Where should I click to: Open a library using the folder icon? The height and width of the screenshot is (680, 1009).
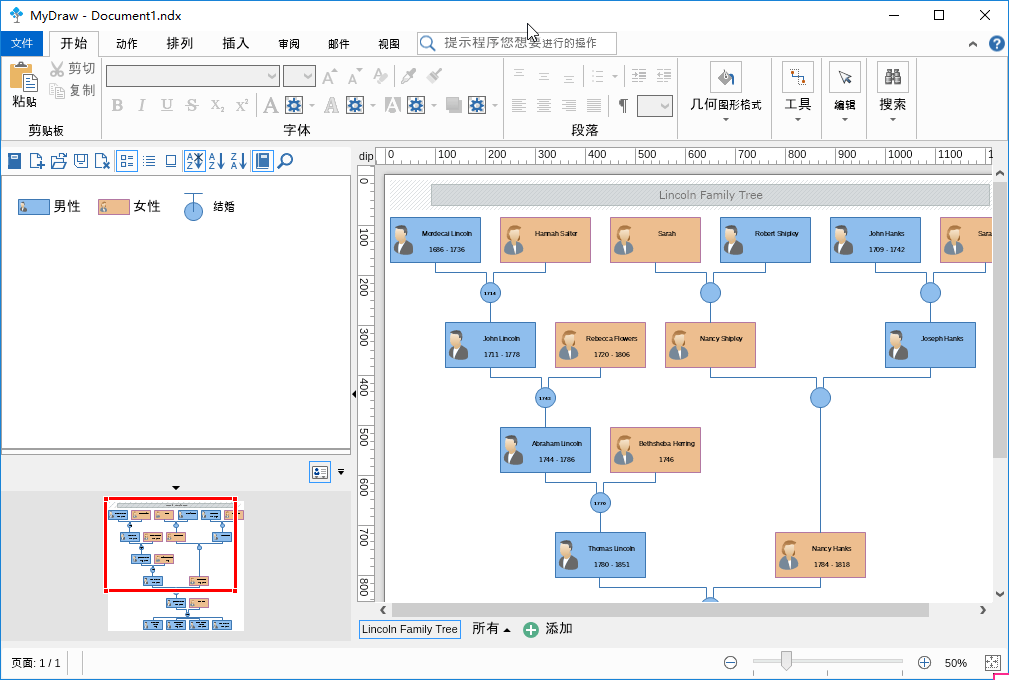point(59,161)
